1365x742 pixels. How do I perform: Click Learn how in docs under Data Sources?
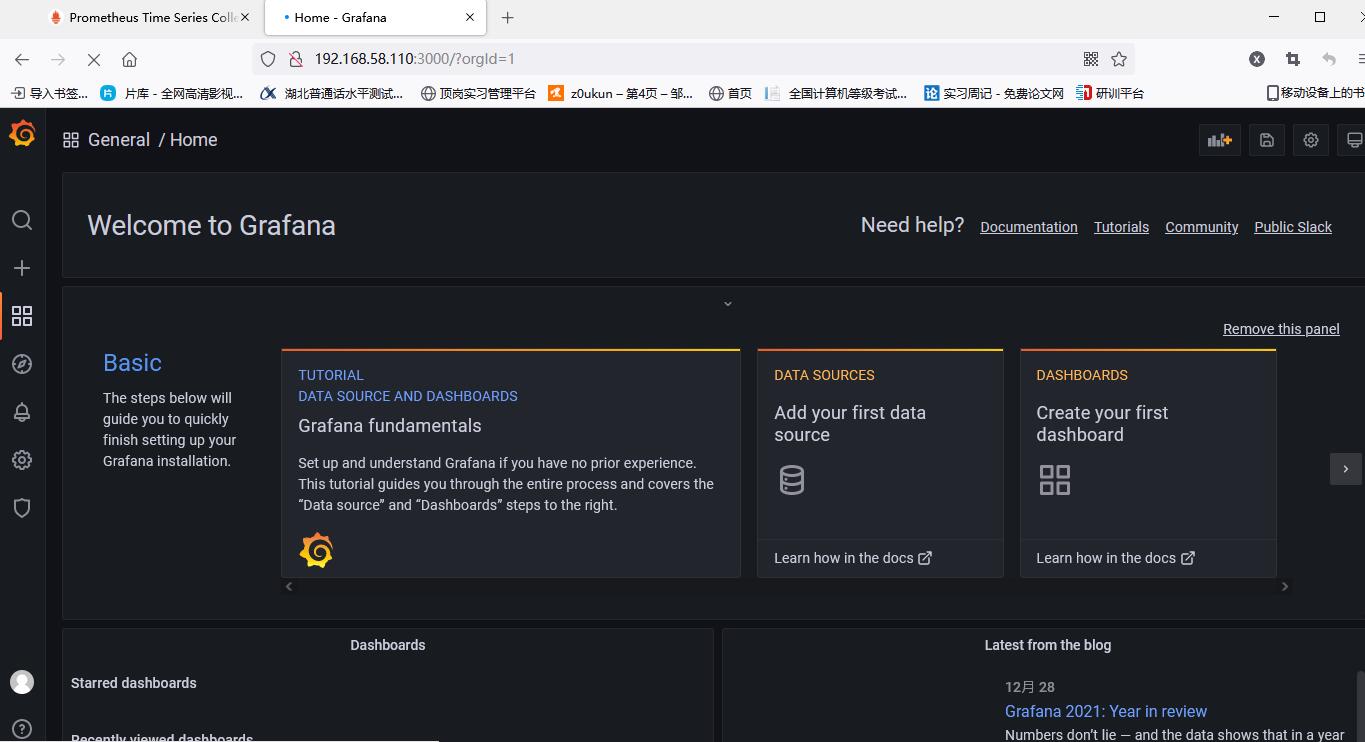pyautogui.click(x=853, y=558)
